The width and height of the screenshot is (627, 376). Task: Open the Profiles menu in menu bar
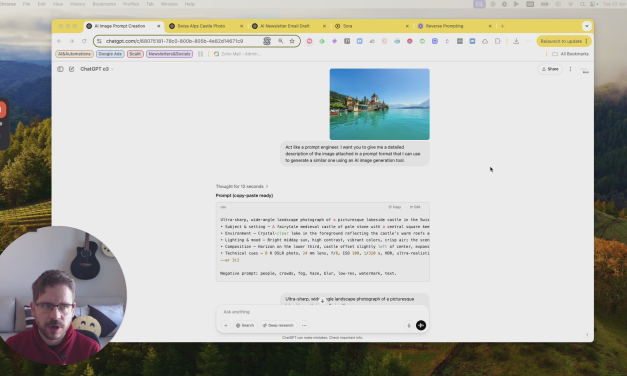click(131, 4)
